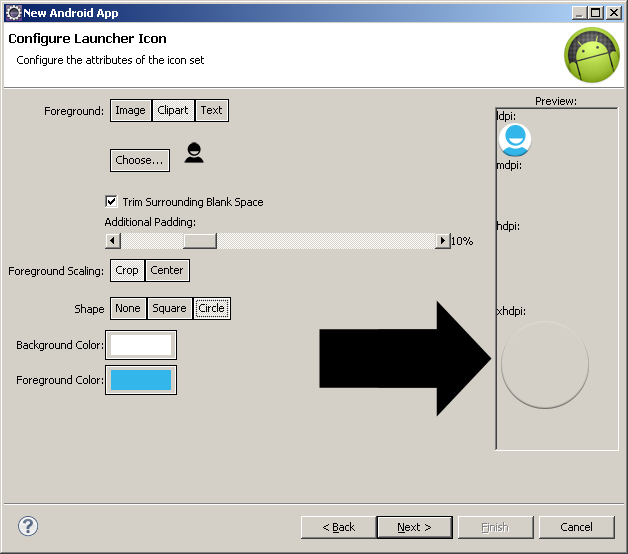
Task: Click the help question mark icon
Action: (28, 526)
